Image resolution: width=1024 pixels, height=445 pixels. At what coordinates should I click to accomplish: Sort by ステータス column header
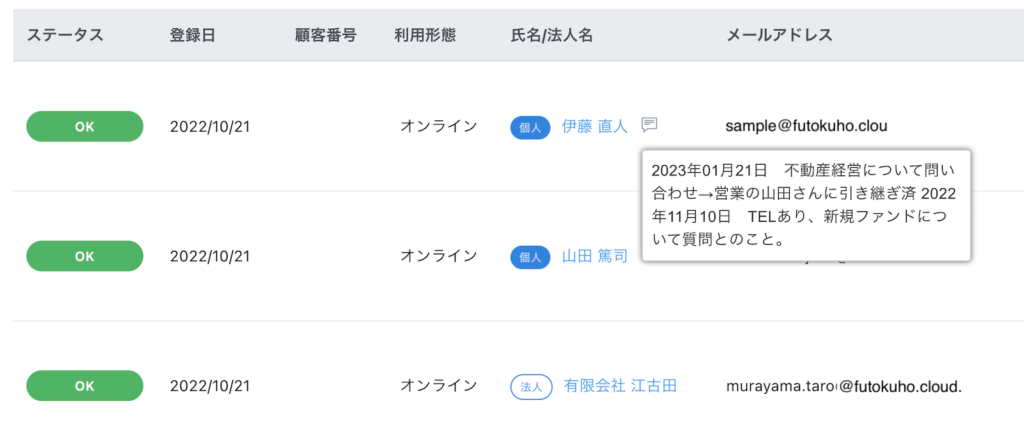64,35
